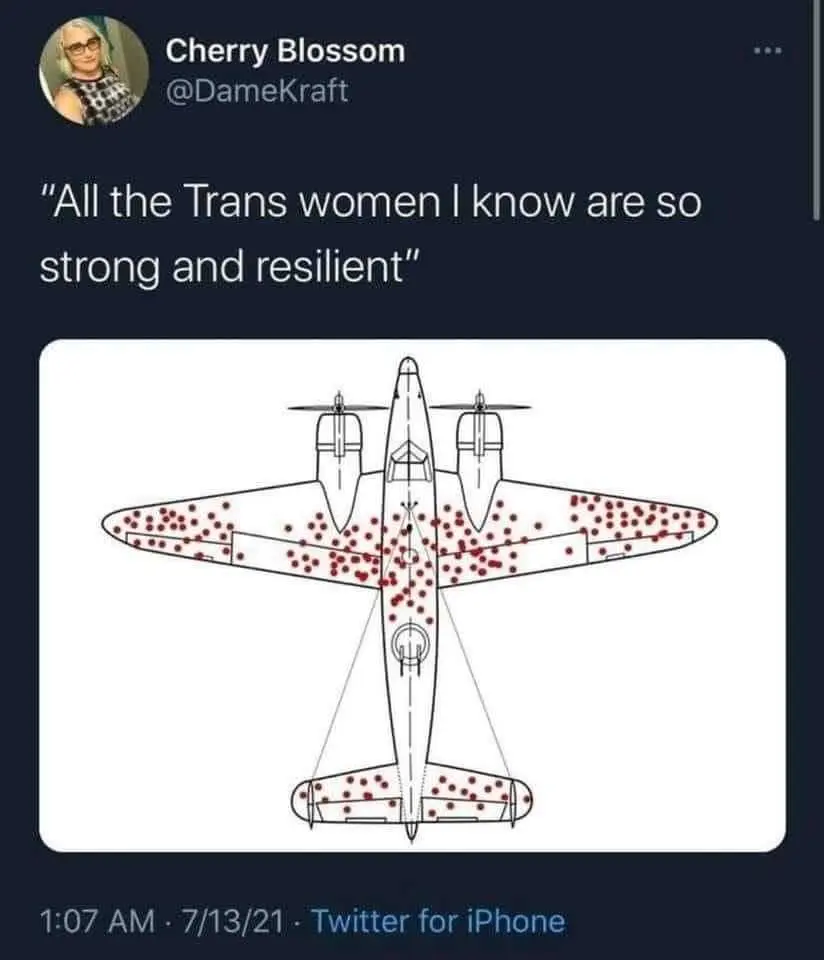The height and width of the screenshot is (960, 824).
Task: Select the quote "All the Trans women I know are so"
Action: click(371, 203)
